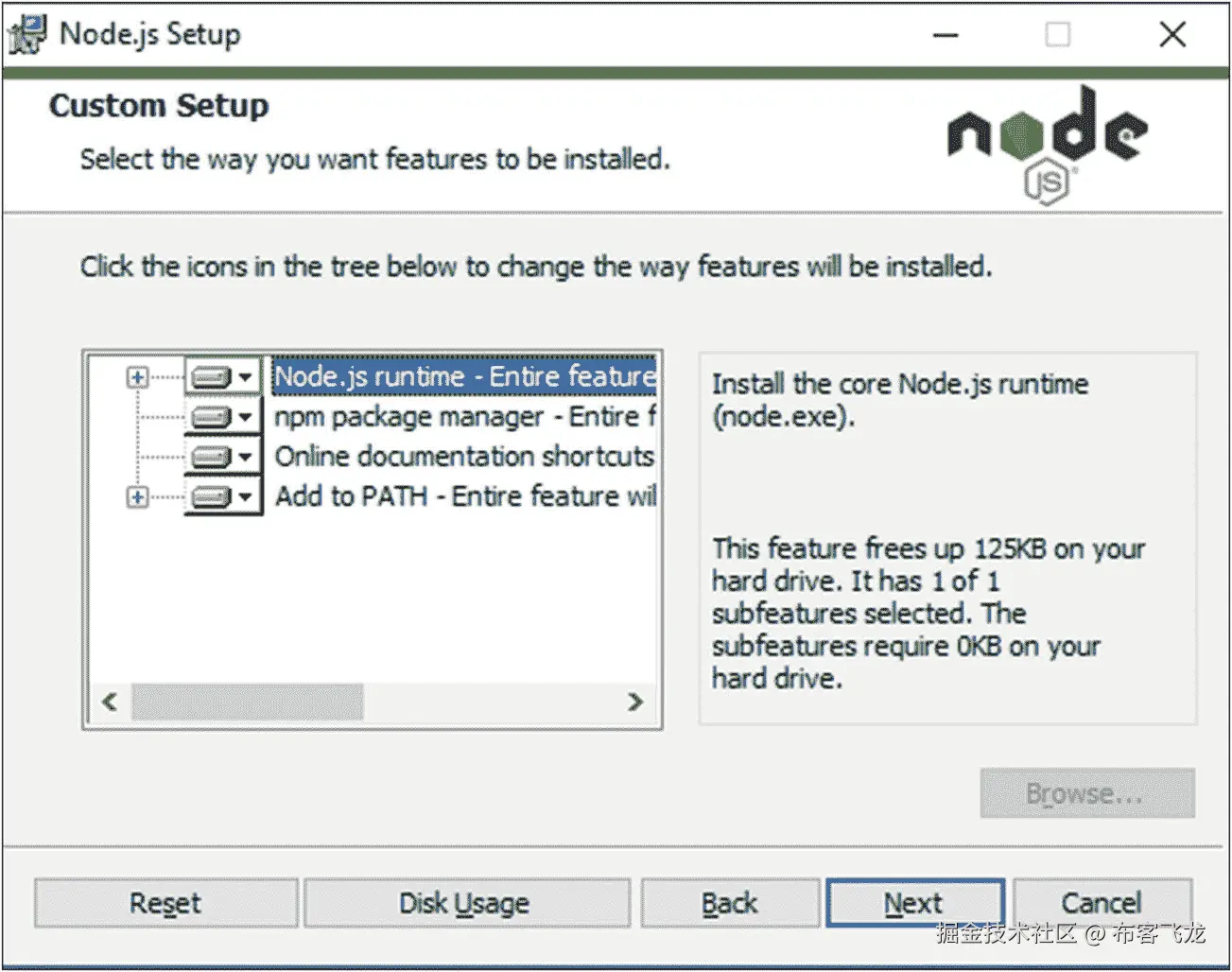Select the Node.js runtime - Entire feature row
Screen dimensions: 1232x972
click(x=464, y=376)
